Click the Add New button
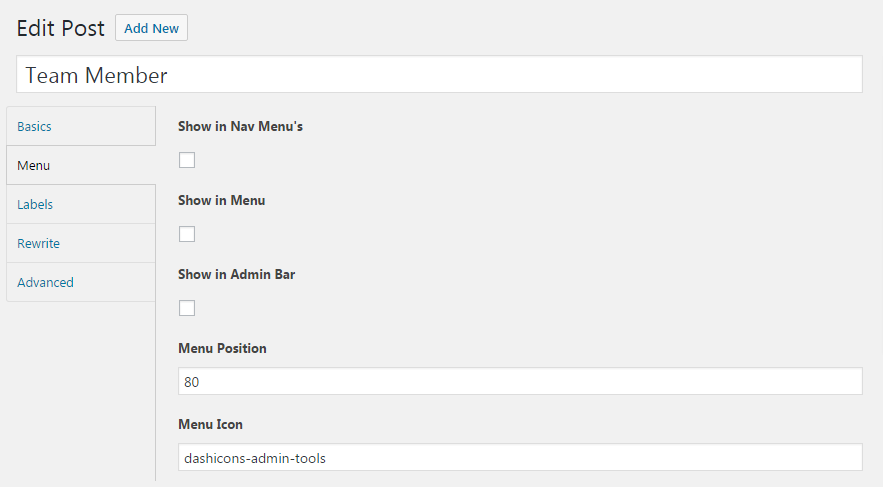 [x=151, y=28]
